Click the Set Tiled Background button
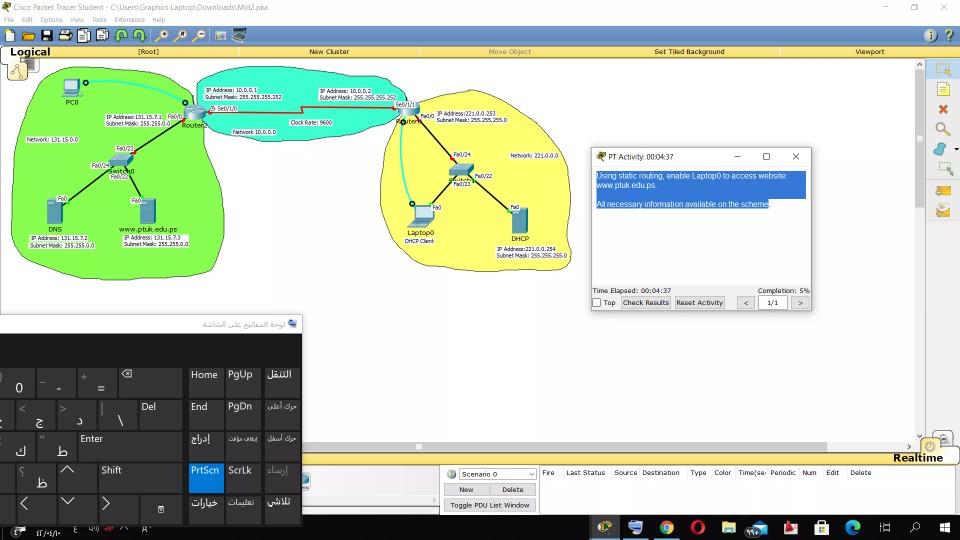 (x=689, y=51)
